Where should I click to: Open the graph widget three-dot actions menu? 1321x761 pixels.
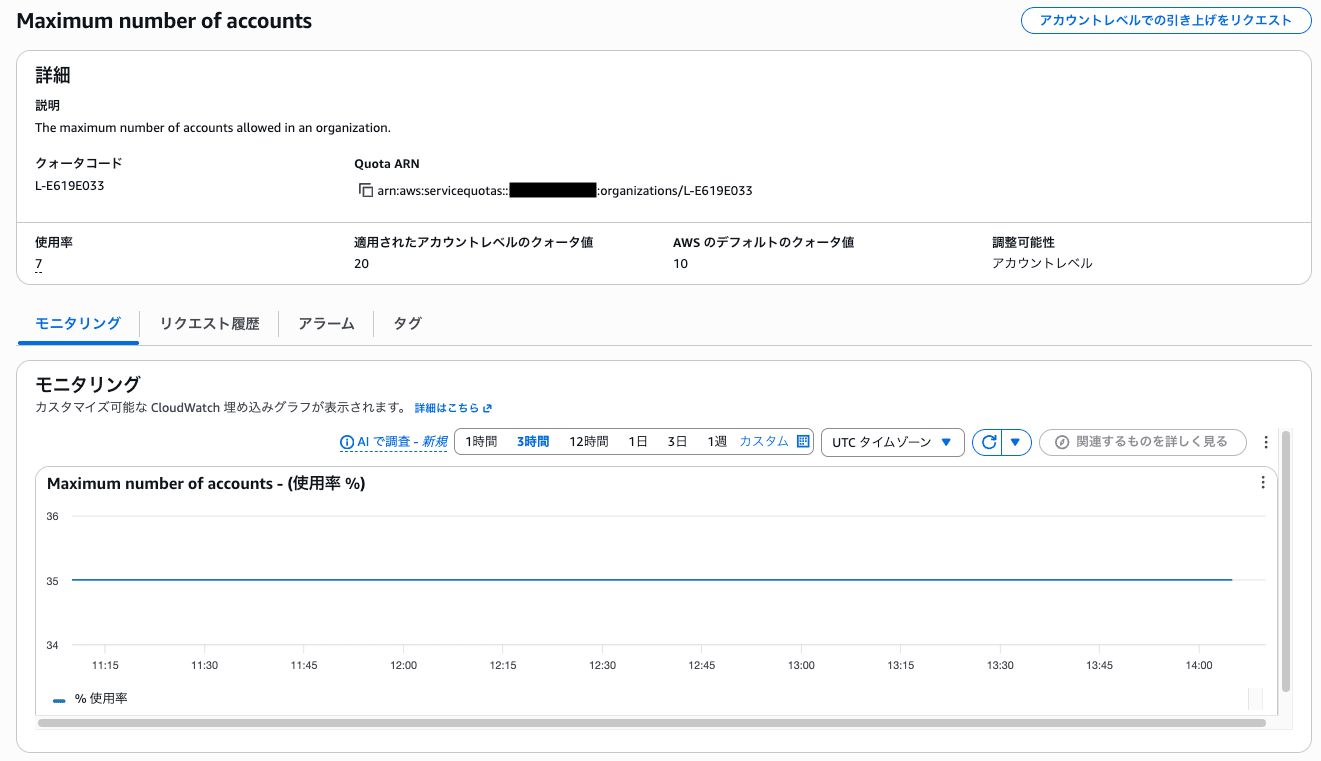[x=1263, y=483]
